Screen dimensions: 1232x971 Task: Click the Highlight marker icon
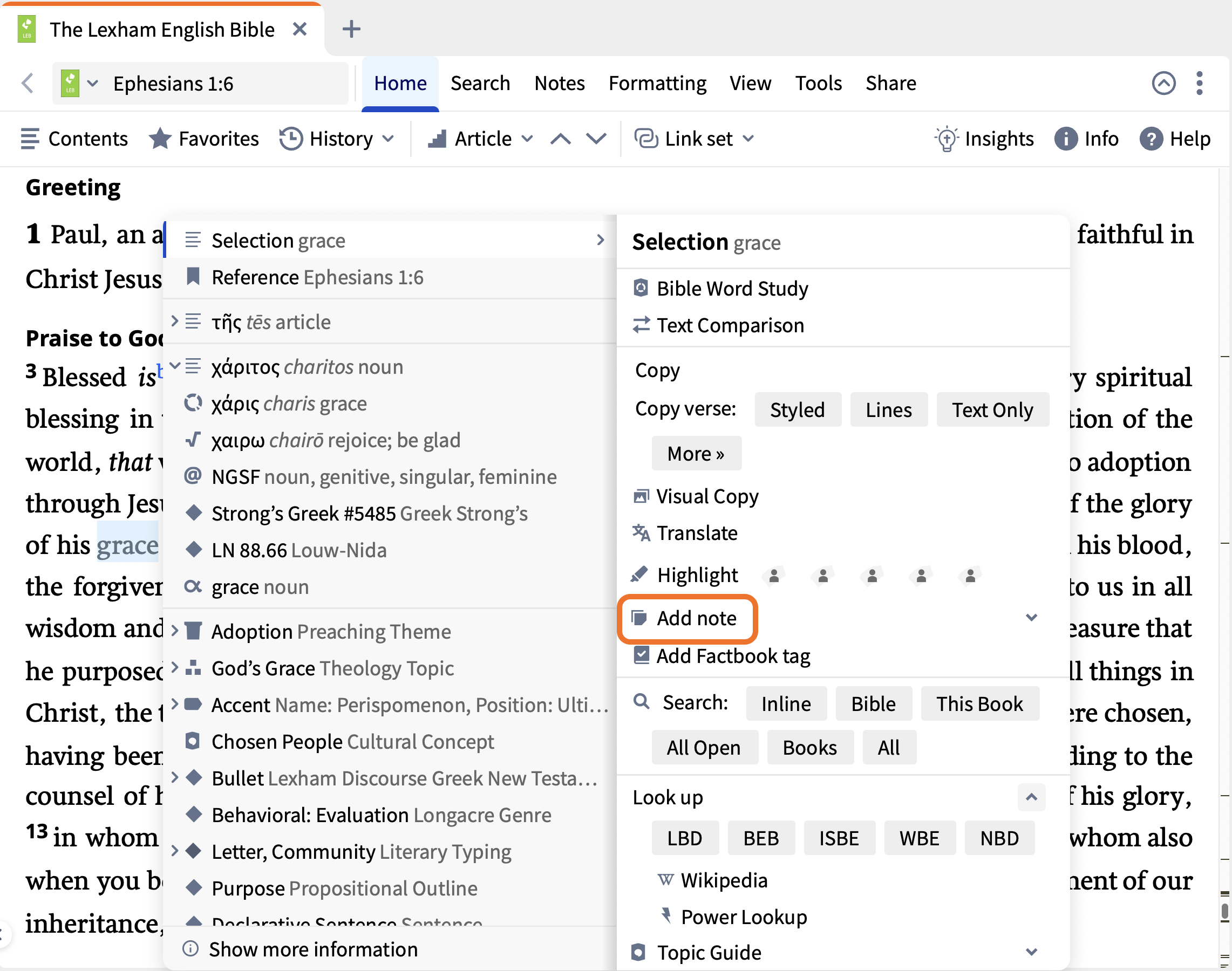639,575
